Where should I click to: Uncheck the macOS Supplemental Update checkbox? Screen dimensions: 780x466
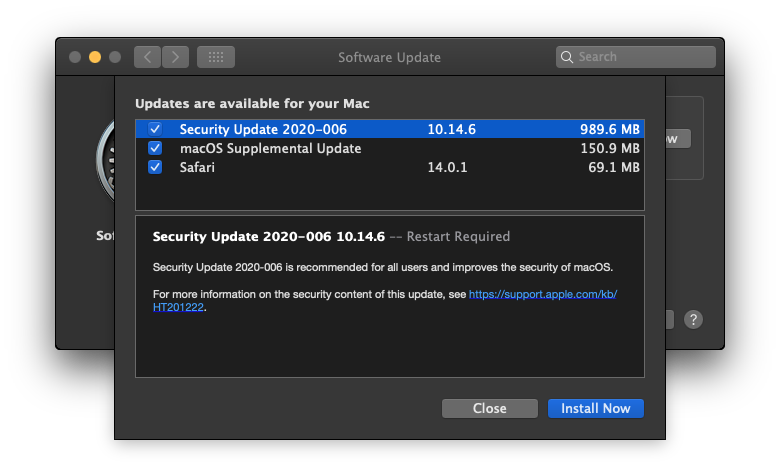pos(155,148)
